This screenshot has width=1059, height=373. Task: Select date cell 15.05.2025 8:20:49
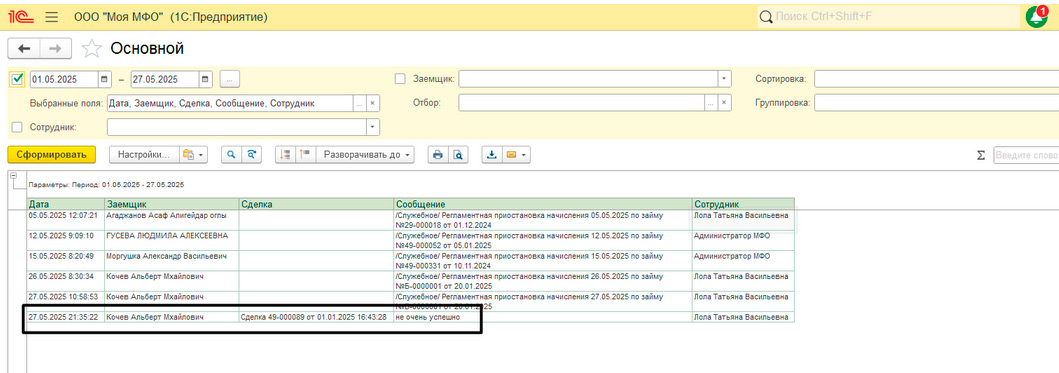66,261
